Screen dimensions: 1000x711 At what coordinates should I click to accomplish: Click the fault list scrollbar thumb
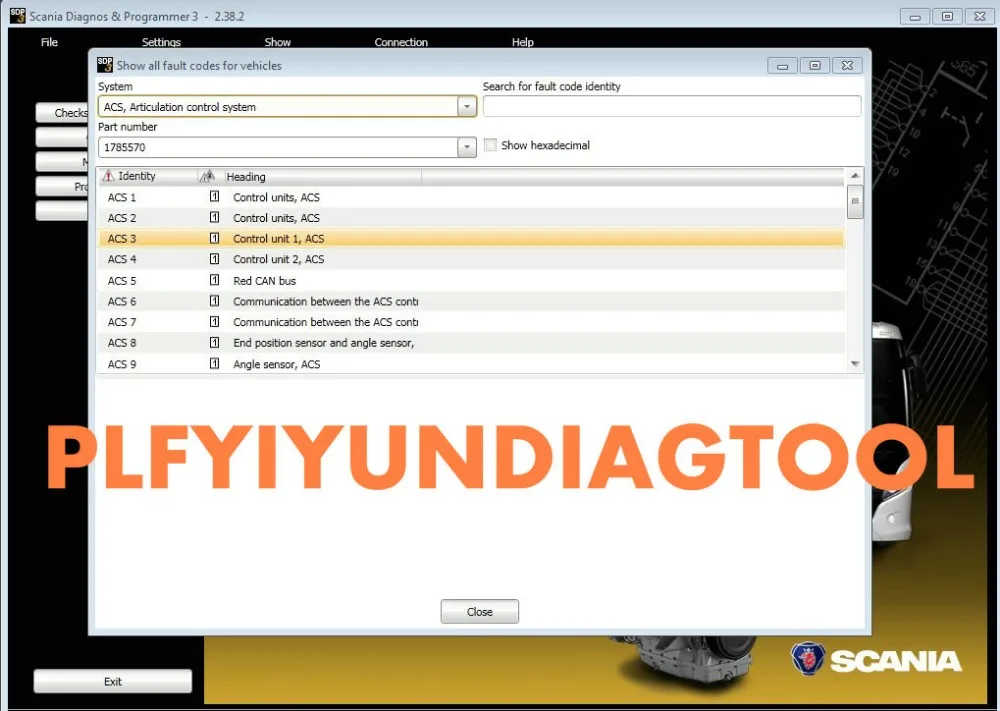[x=855, y=202]
